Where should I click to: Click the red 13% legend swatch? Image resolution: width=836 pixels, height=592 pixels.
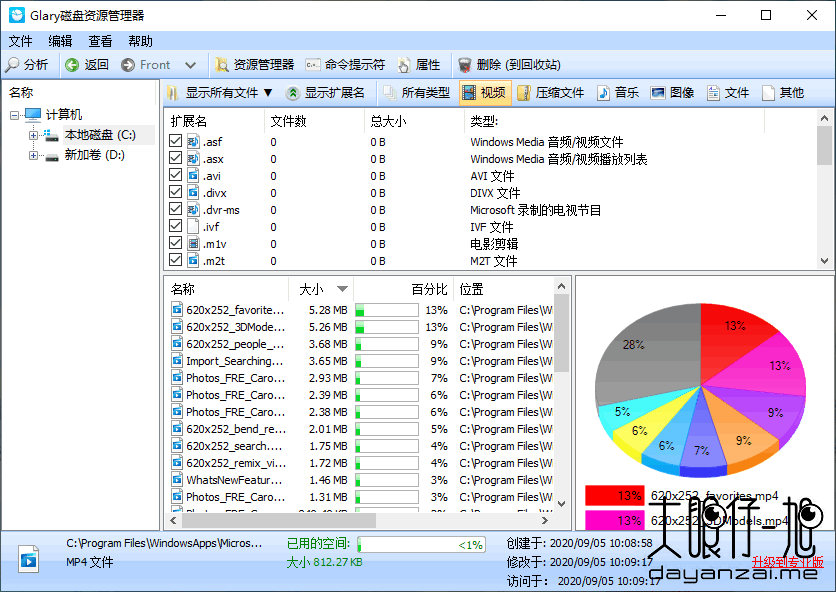[x=615, y=495]
